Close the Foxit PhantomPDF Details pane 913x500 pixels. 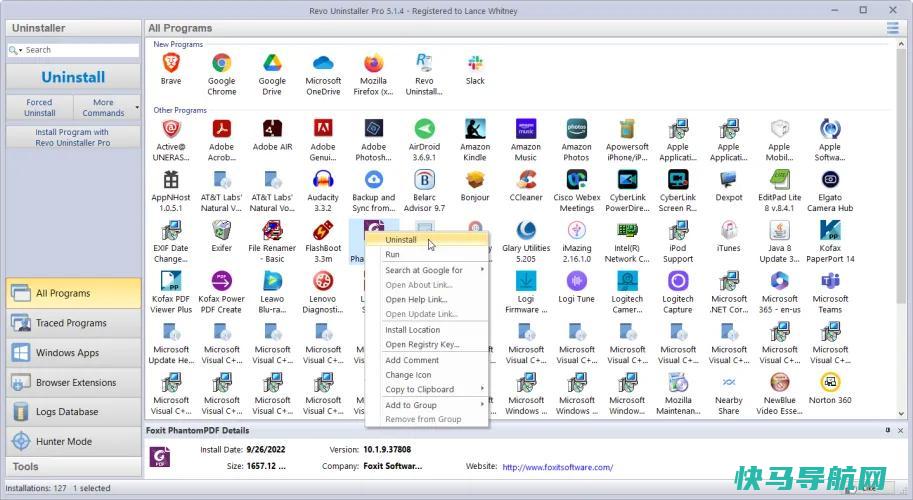[x=900, y=430]
